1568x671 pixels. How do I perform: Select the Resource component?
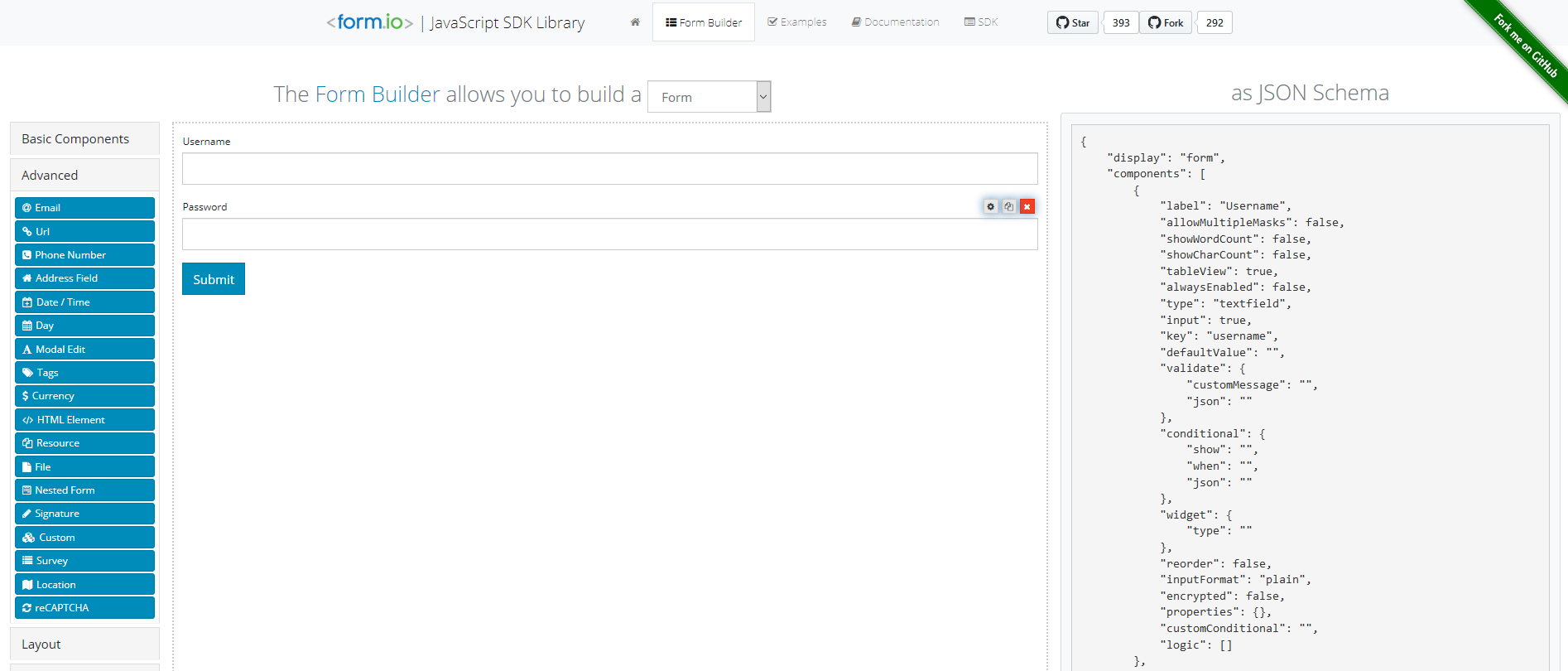[x=84, y=443]
